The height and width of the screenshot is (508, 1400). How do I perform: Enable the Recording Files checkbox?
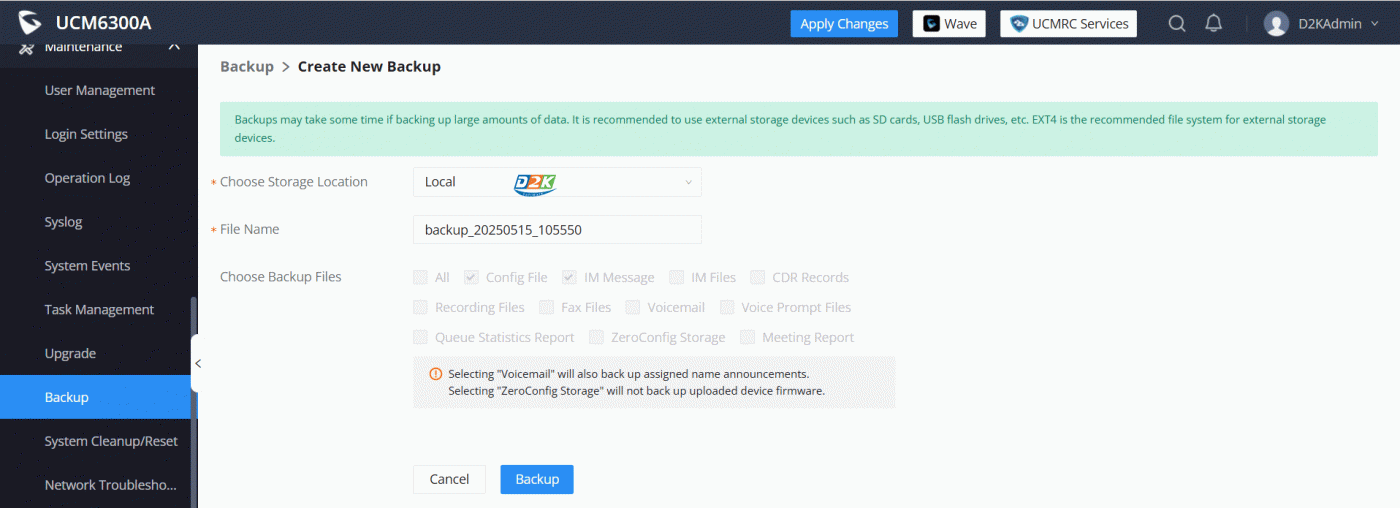[420, 307]
